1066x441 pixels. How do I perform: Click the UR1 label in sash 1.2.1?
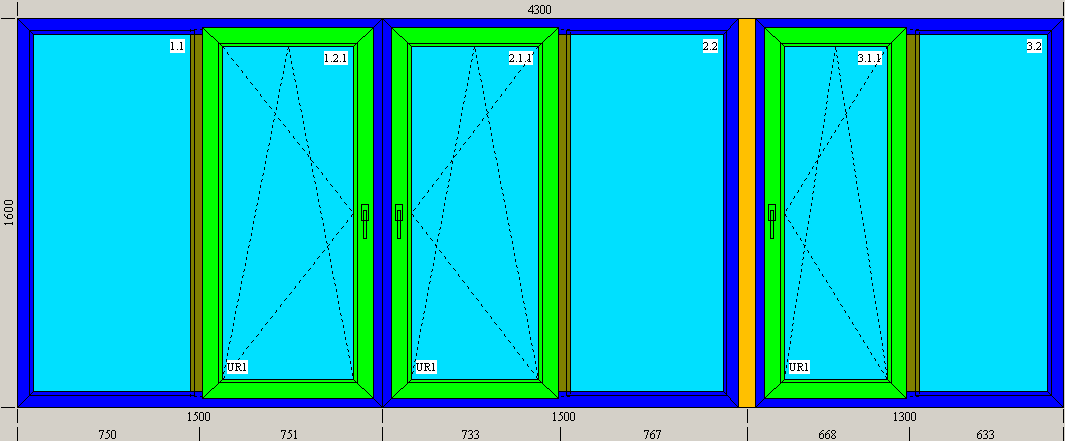click(237, 368)
